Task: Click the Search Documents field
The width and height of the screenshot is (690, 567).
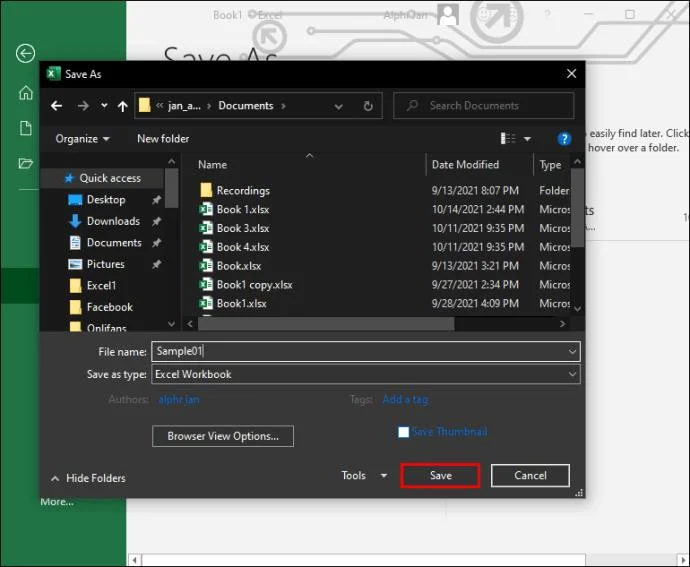Action: point(484,106)
